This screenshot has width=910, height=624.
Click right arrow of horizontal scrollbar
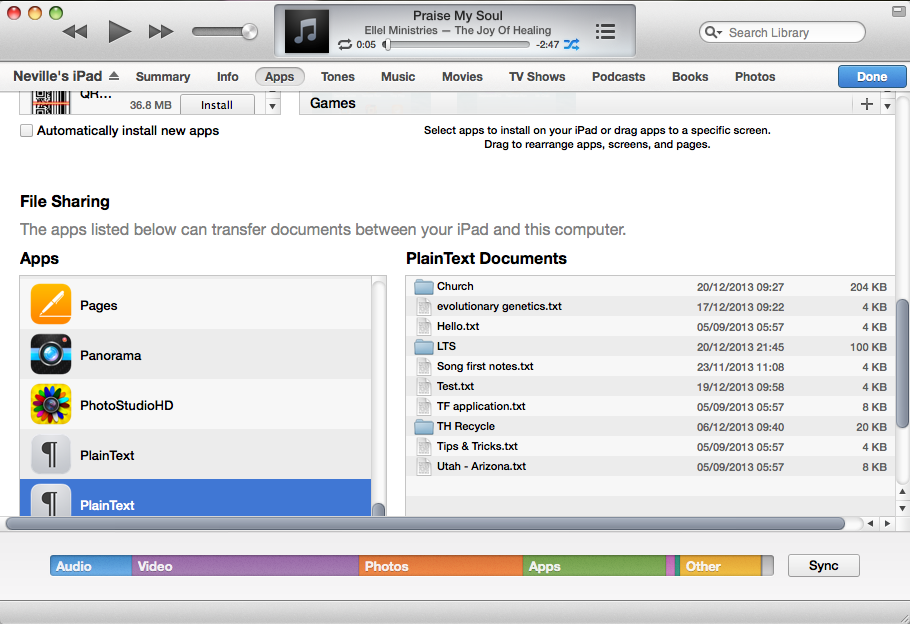tap(887, 524)
